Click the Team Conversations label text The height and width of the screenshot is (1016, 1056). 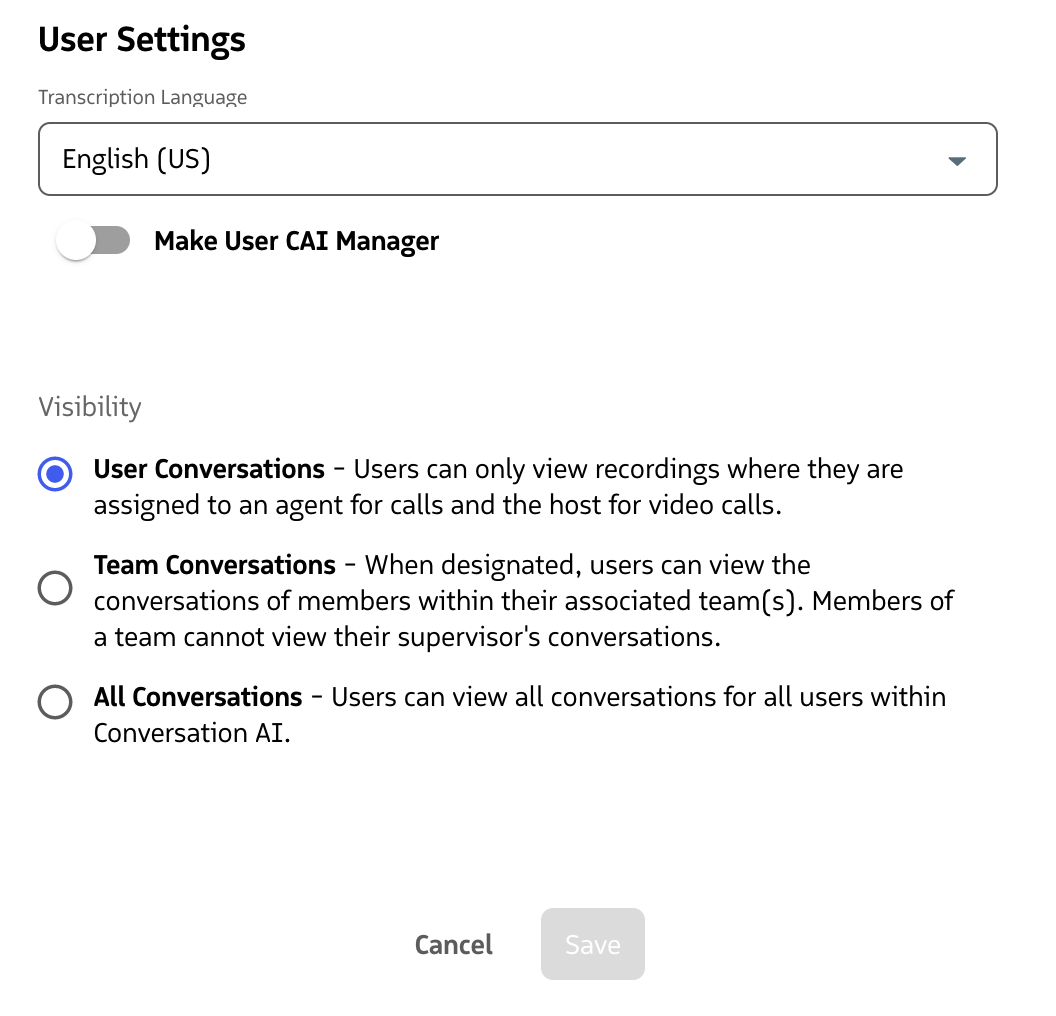click(214, 564)
